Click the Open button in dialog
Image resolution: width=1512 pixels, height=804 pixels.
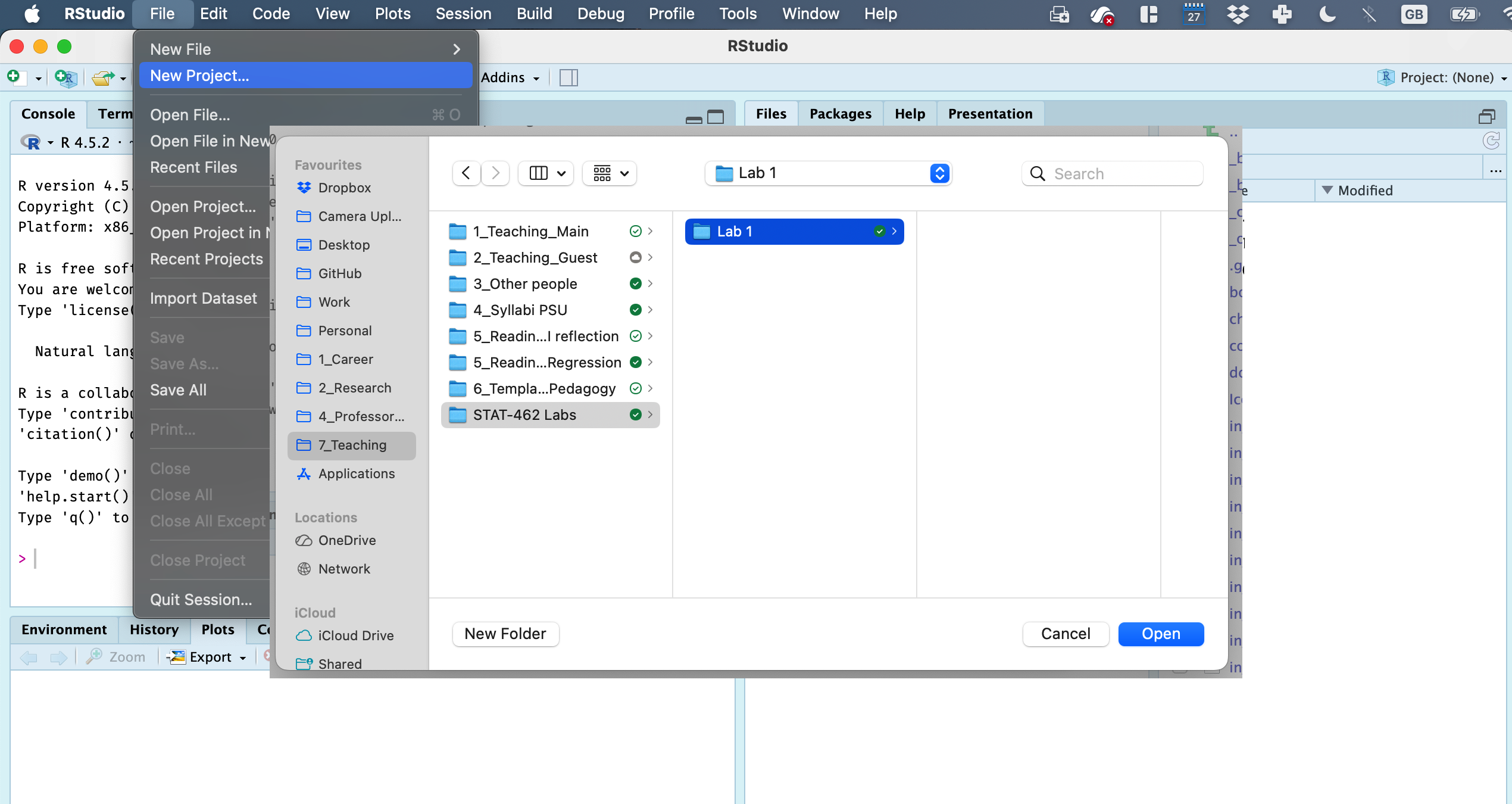click(x=1160, y=634)
